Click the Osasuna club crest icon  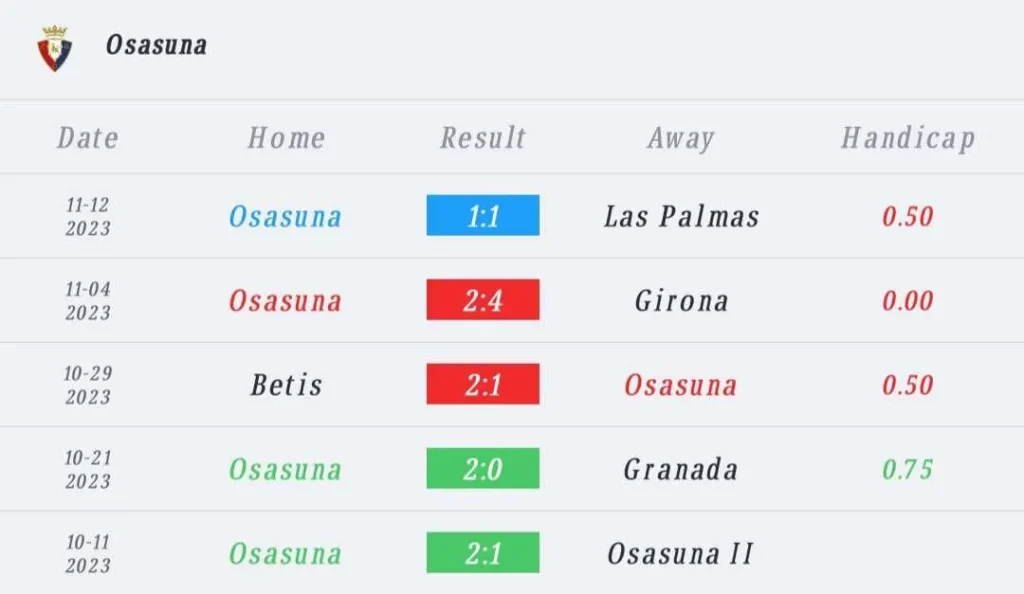point(55,48)
